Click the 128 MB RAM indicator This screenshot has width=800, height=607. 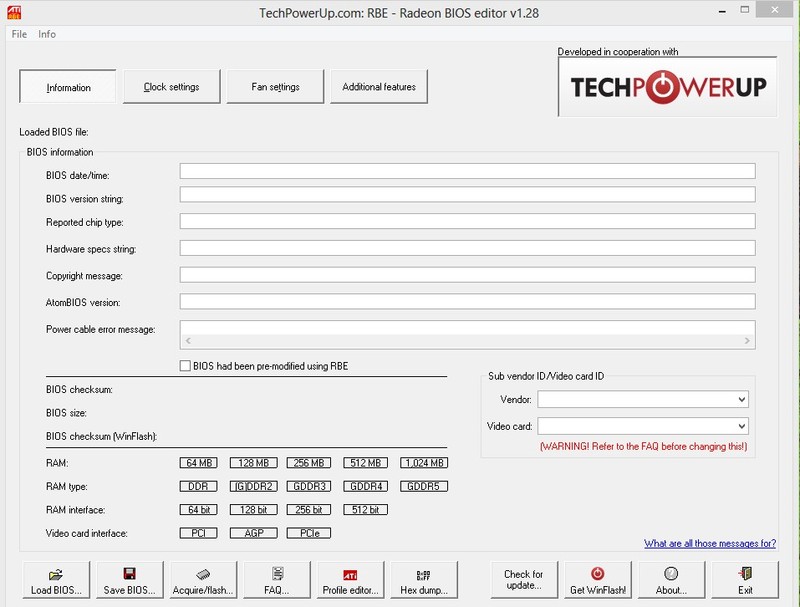(254, 463)
